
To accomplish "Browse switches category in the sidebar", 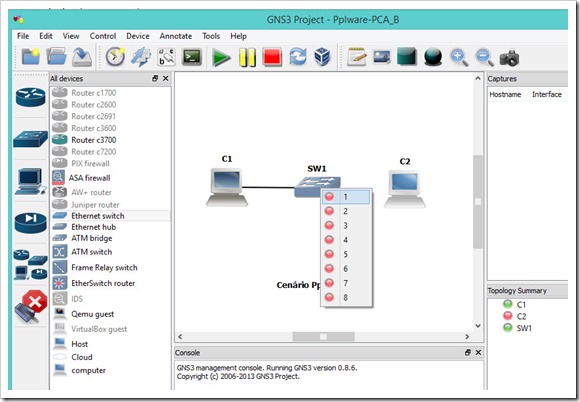I will (31, 139).
